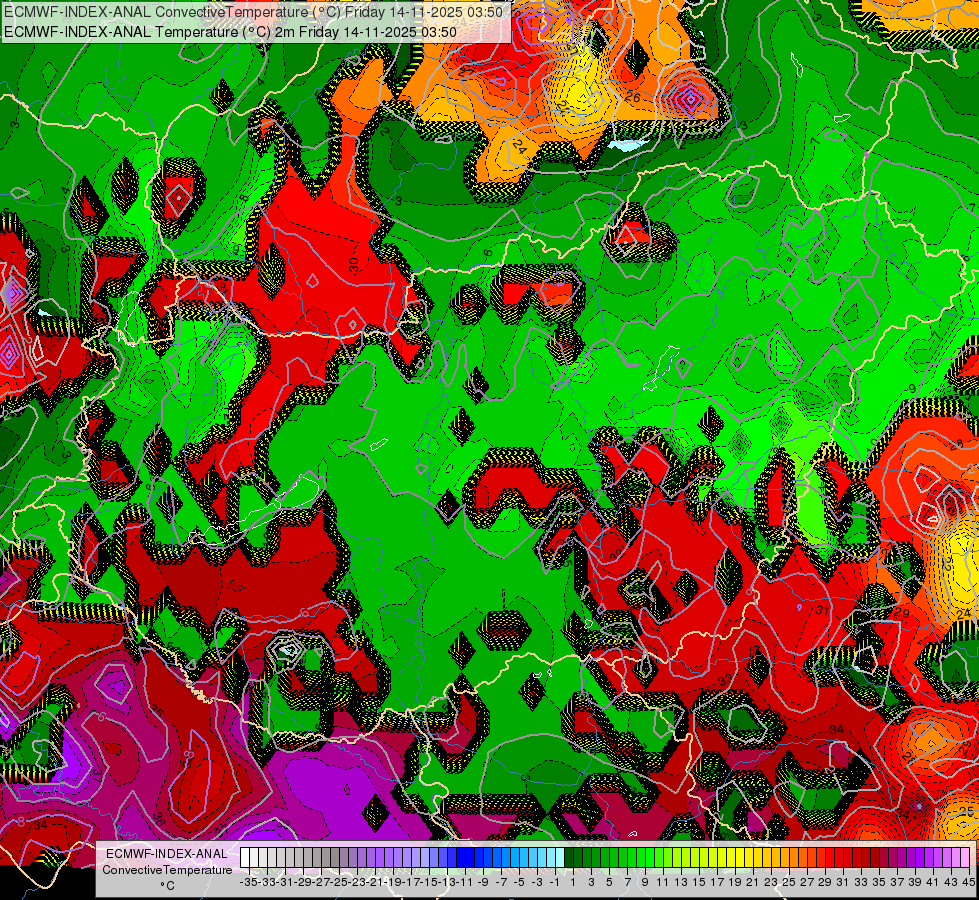Click the 45 value on the legend scale

[x=968, y=882]
